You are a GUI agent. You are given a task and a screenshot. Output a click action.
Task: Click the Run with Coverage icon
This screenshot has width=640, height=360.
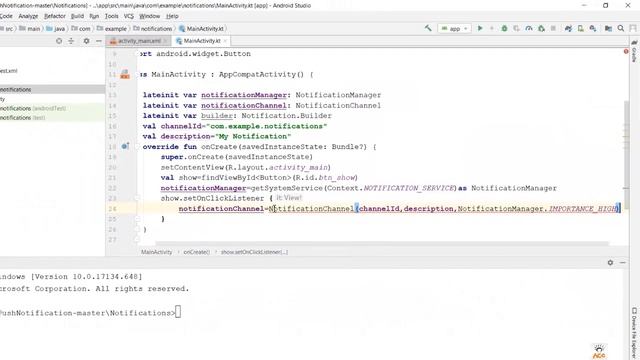pyautogui.click(x=516, y=28)
